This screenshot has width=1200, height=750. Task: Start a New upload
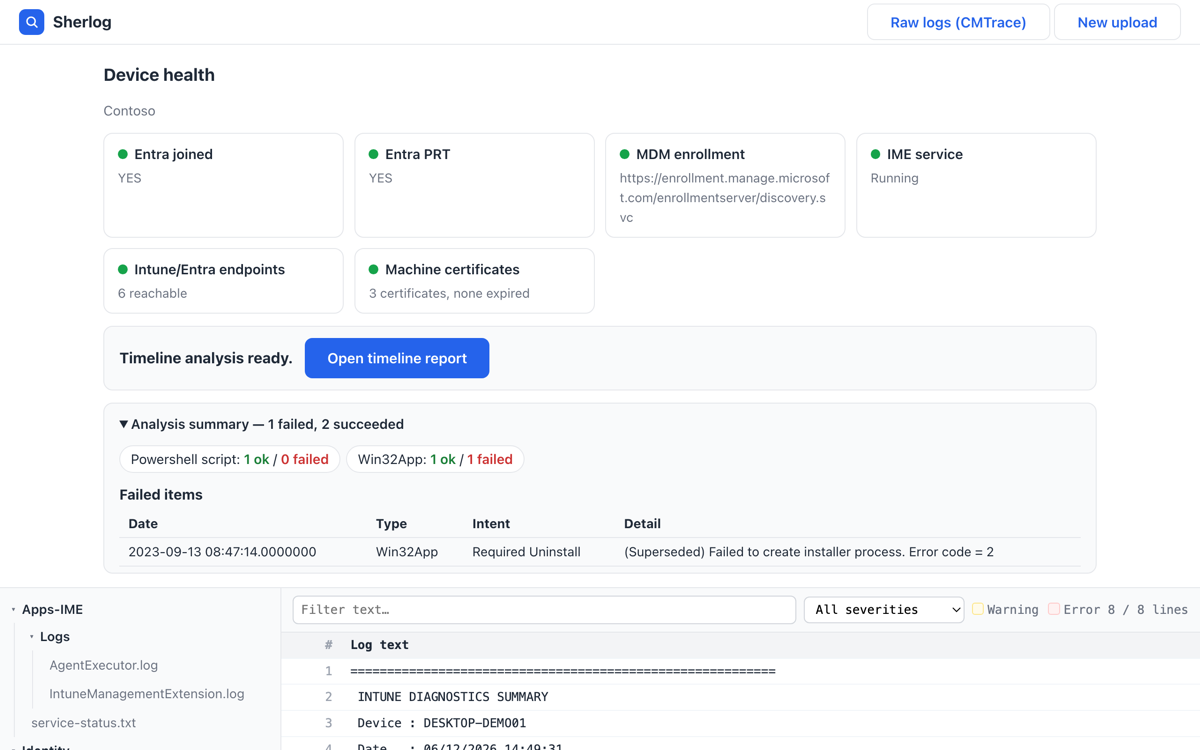coord(1117,22)
